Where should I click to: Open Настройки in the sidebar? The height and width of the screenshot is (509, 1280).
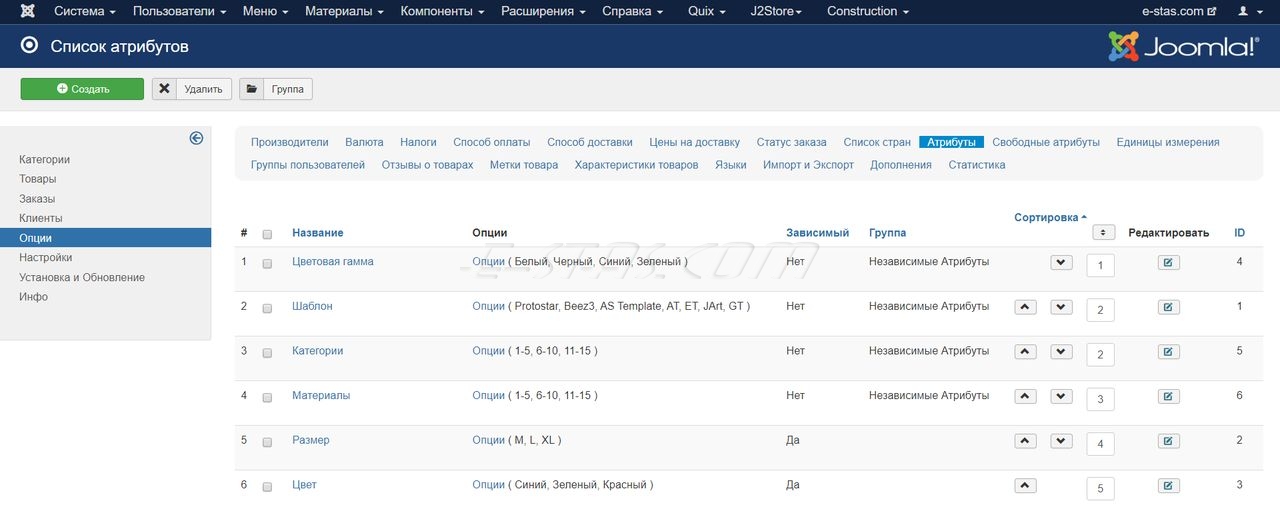45,257
